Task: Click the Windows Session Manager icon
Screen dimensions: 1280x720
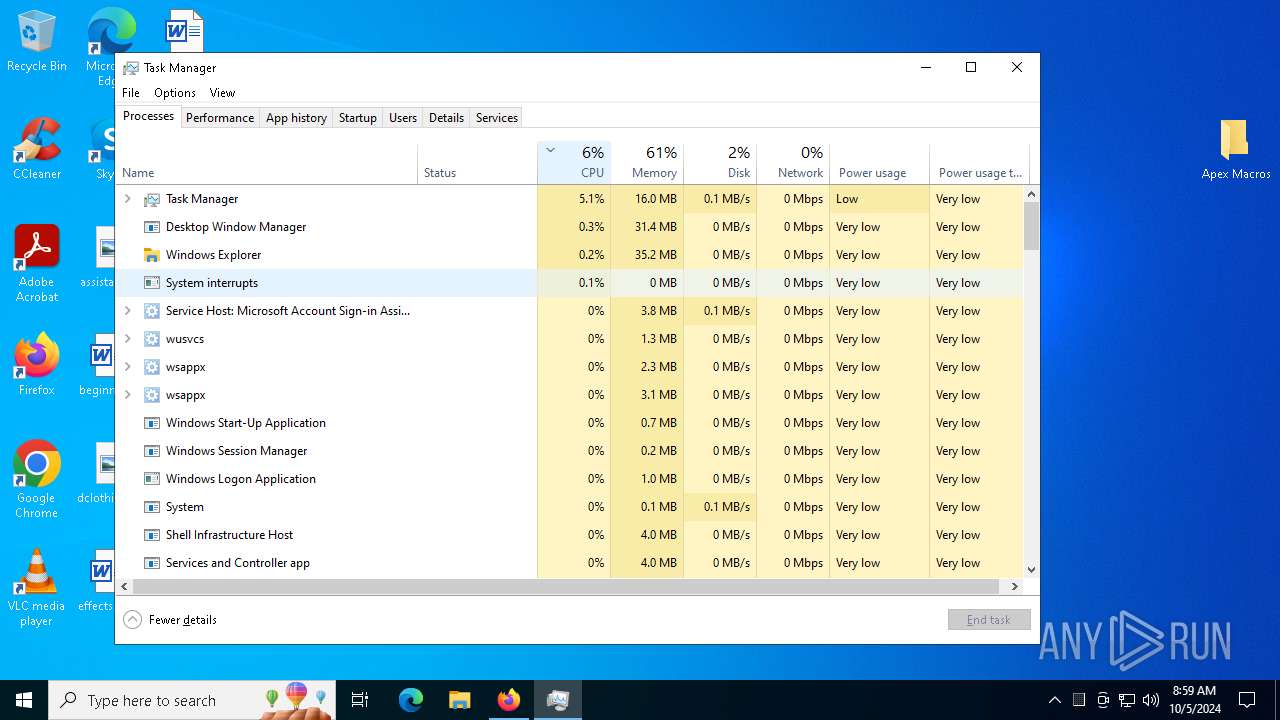Action: coord(152,451)
